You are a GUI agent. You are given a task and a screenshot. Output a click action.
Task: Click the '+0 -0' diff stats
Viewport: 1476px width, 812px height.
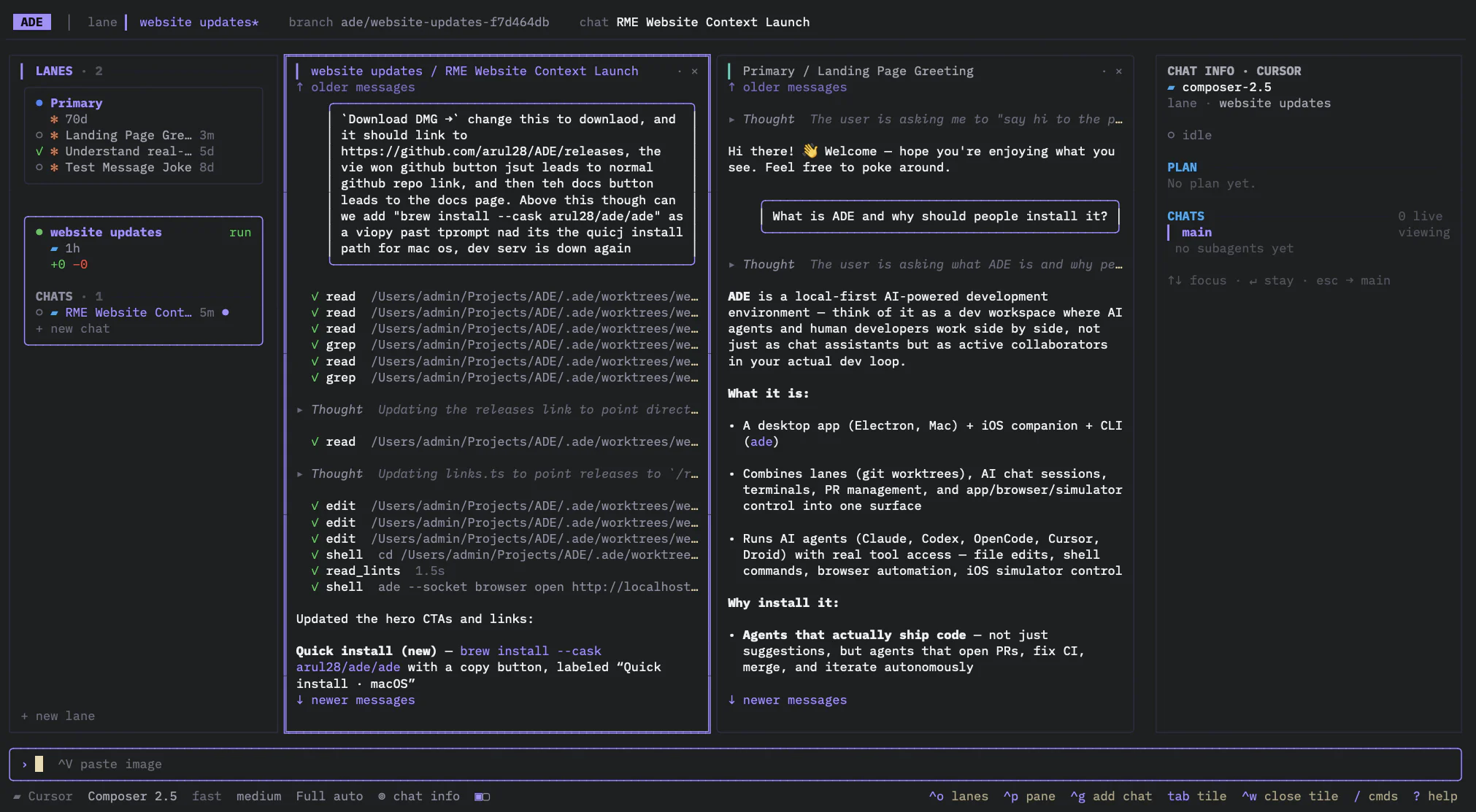(x=69, y=264)
